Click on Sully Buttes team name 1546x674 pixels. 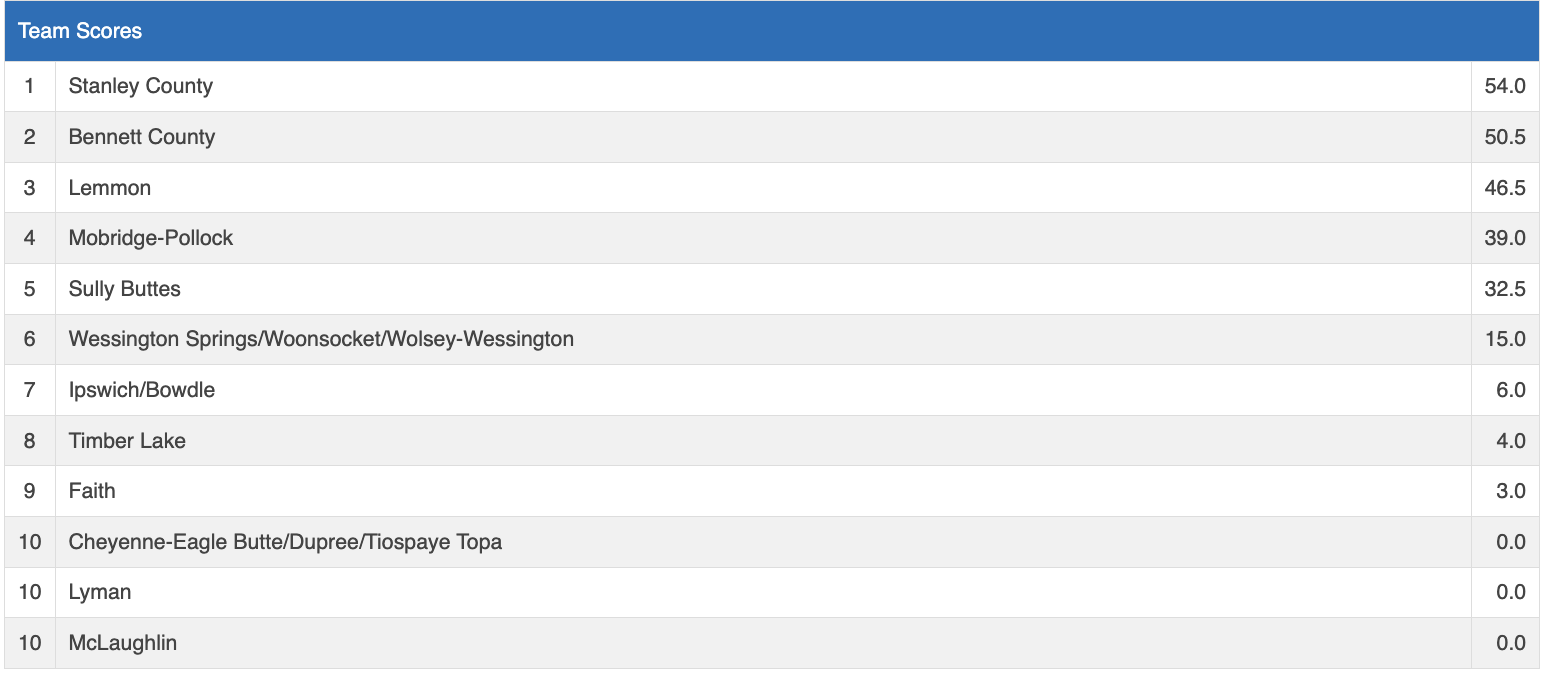125,289
